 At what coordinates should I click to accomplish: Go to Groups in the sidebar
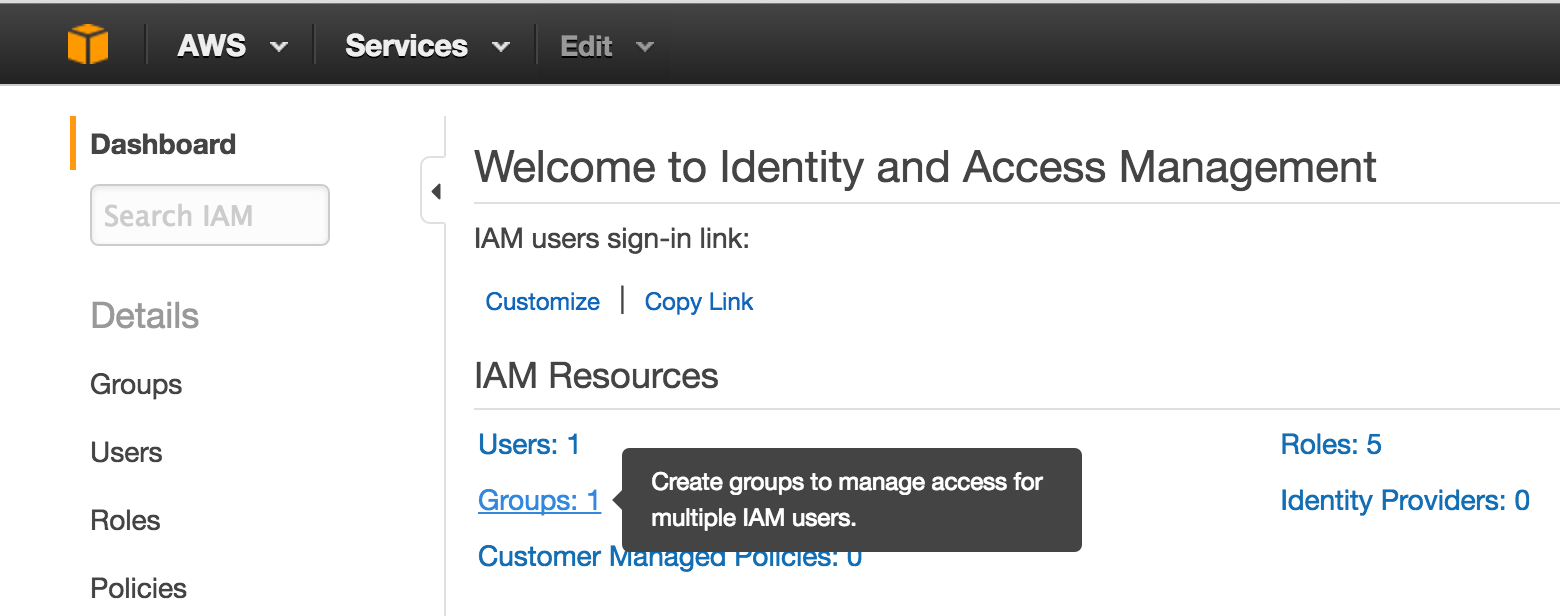(136, 385)
